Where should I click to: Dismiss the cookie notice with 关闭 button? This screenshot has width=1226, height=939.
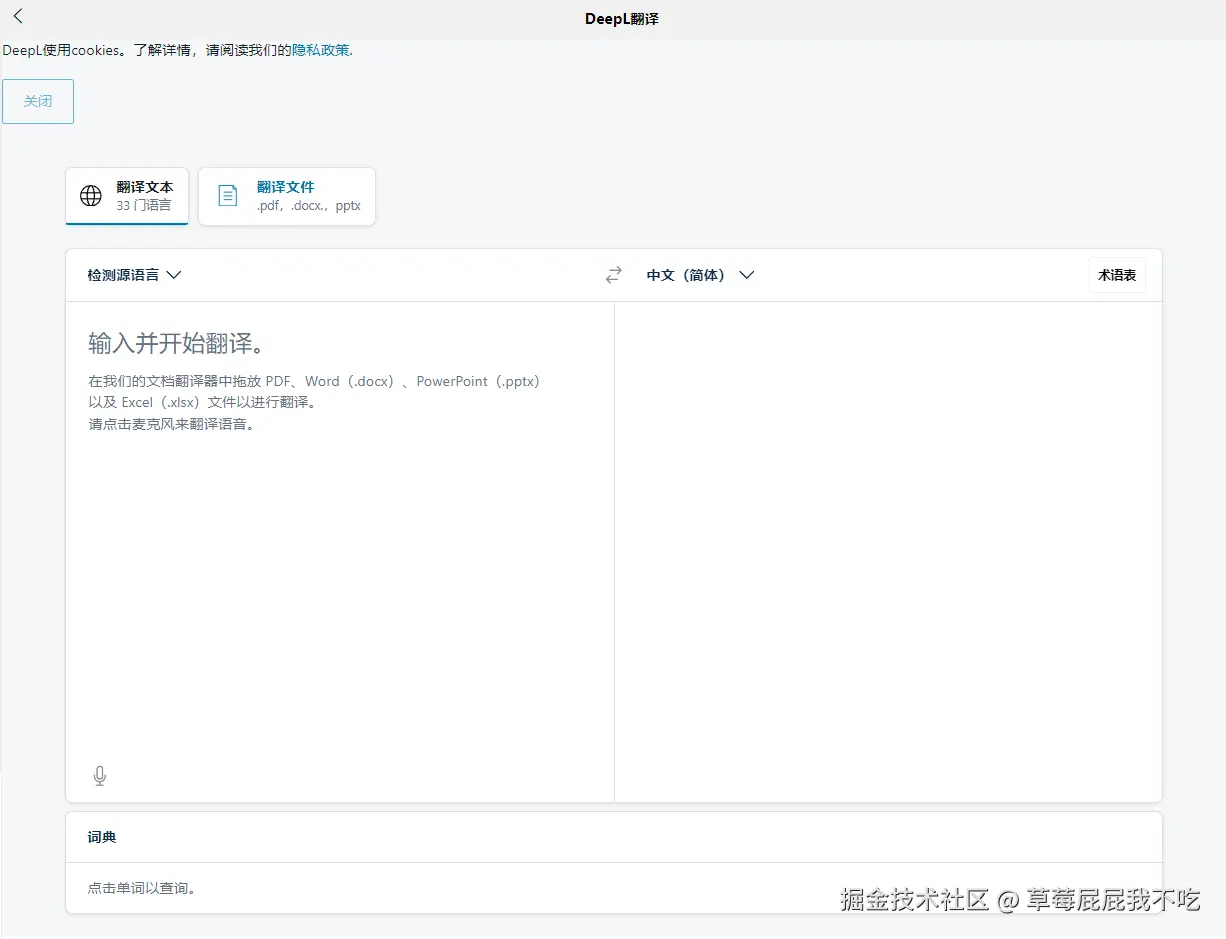(x=38, y=101)
